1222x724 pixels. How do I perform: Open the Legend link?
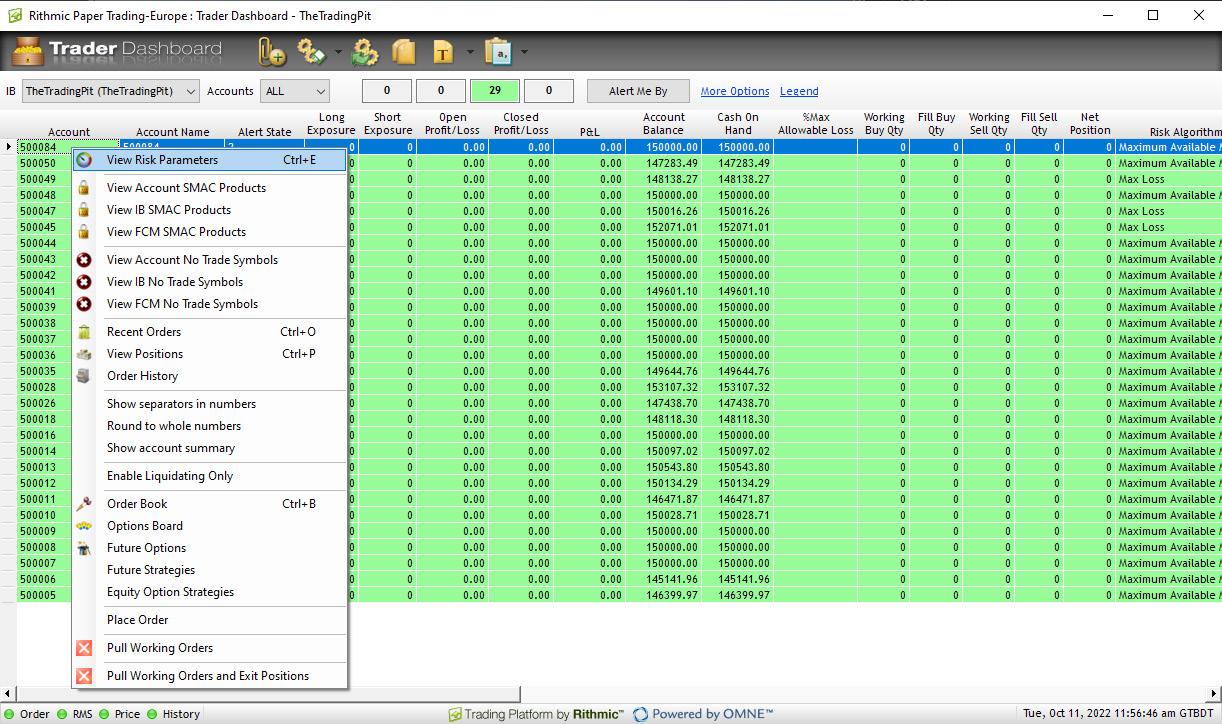(799, 91)
